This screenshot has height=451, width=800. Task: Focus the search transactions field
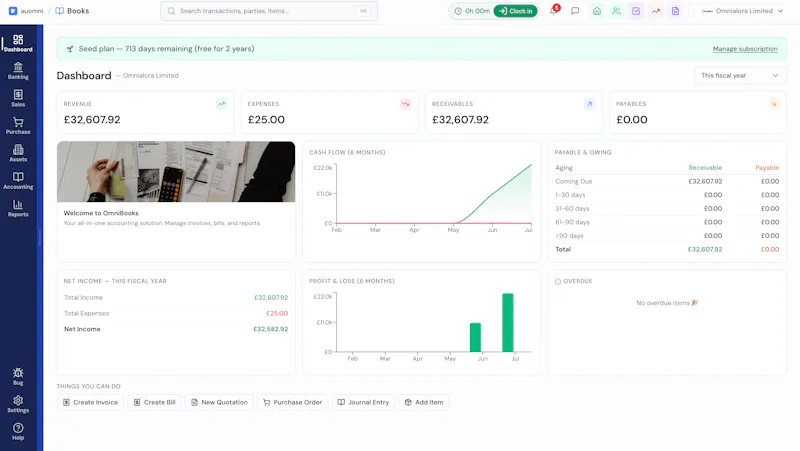pos(269,11)
